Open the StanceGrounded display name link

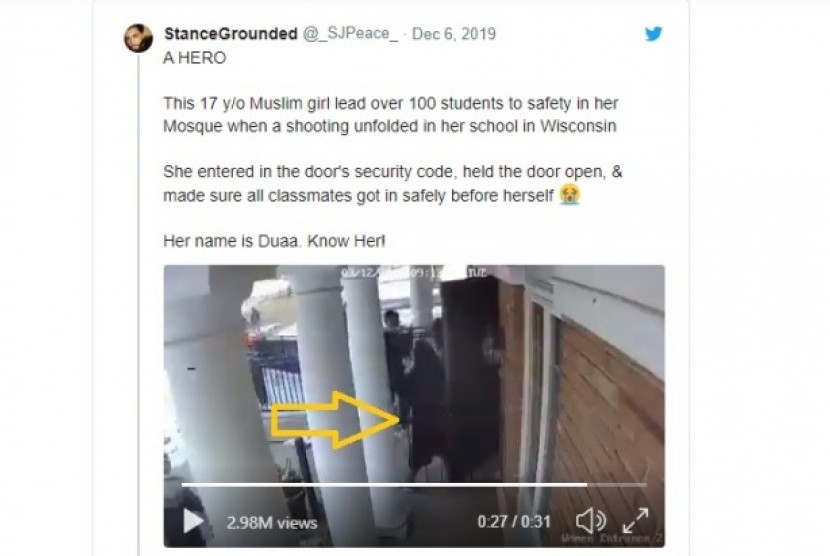(231, 33)
